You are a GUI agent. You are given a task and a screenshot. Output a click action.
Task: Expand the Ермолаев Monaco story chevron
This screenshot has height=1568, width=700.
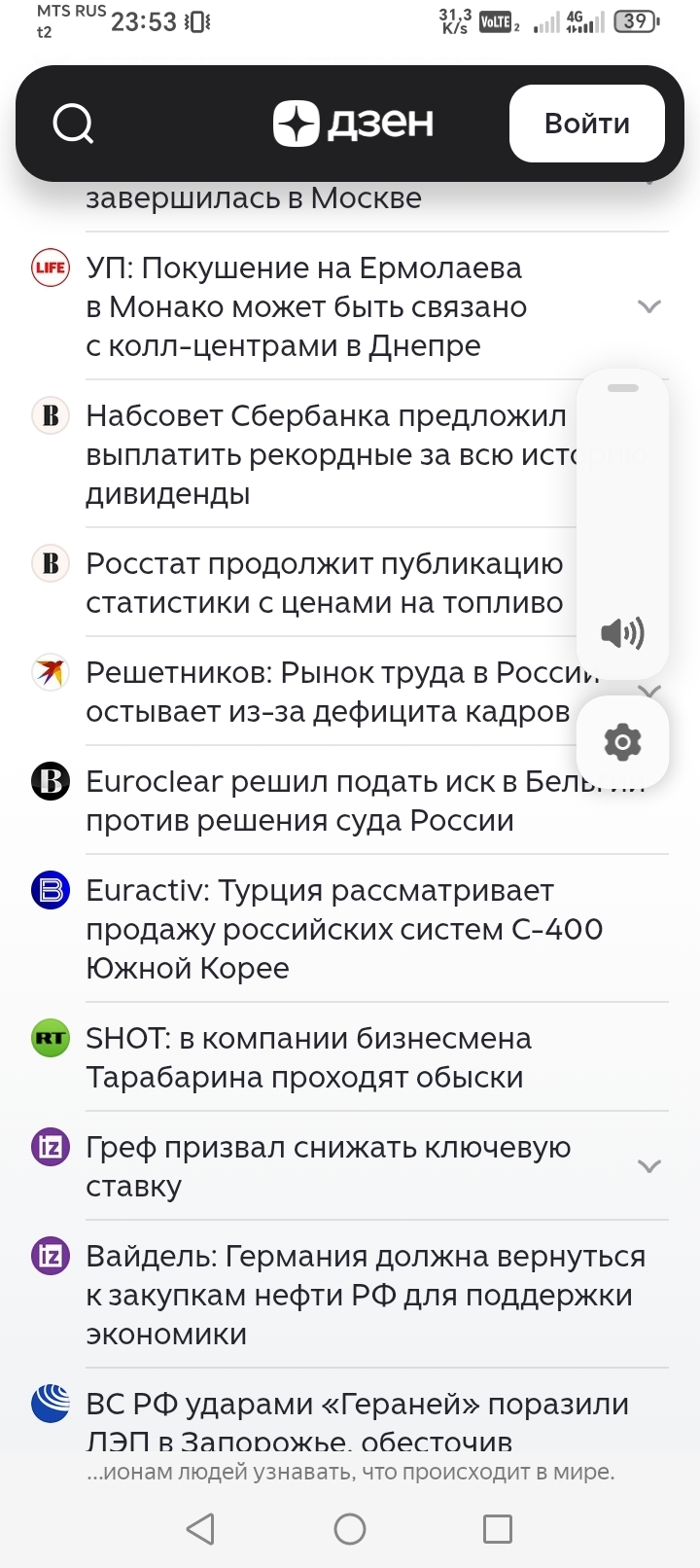click(648, 306)
